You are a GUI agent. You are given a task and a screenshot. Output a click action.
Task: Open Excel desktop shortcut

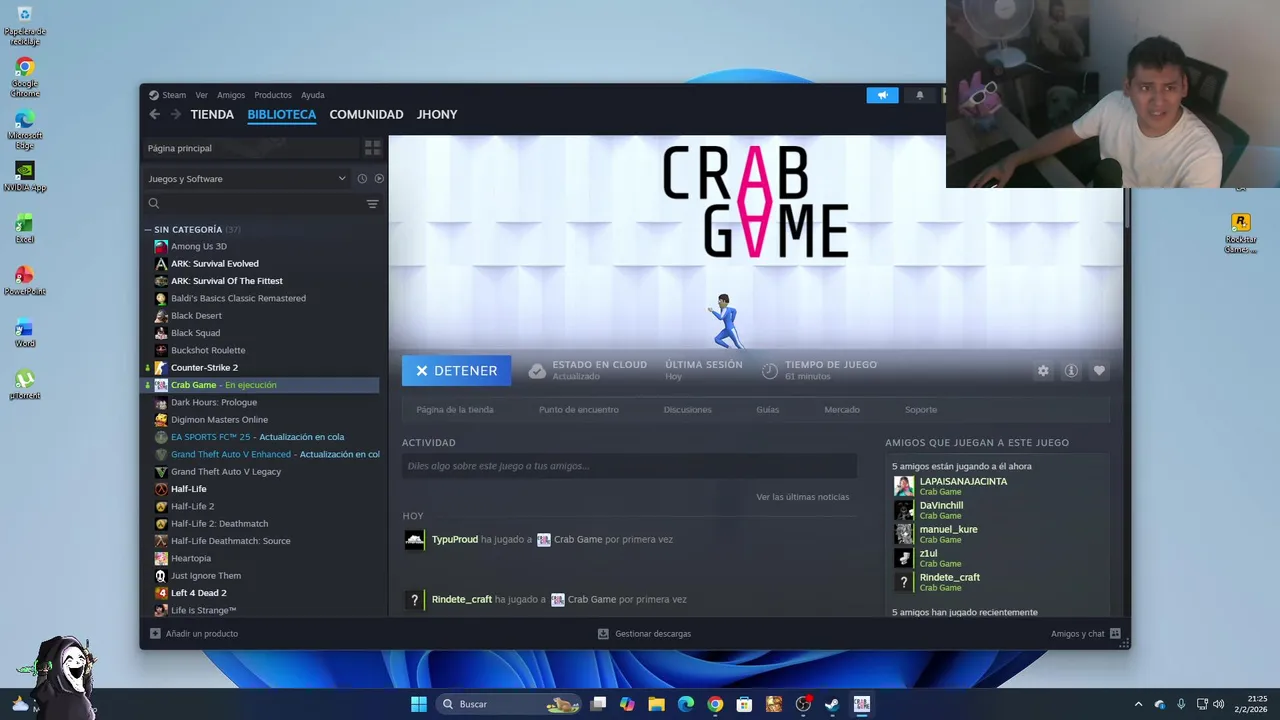click(x=24, y=228)
